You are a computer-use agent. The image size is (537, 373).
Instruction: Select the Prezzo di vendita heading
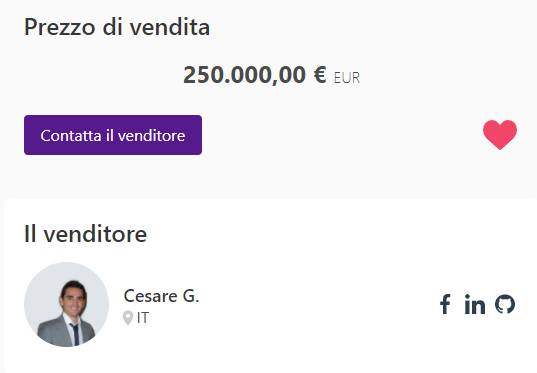tap(117, 27)
